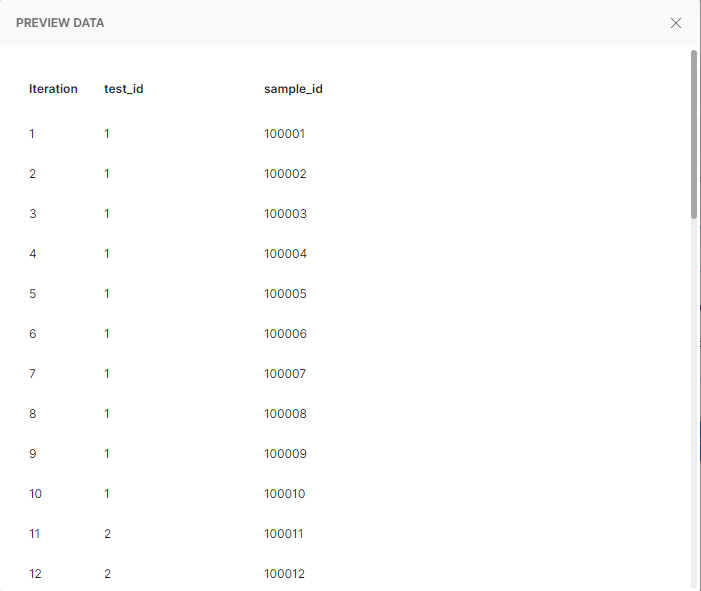The height and width of the screenshot is (591, 701).
Task: Select sample_id value 100007
Action: tap(285, 374)
